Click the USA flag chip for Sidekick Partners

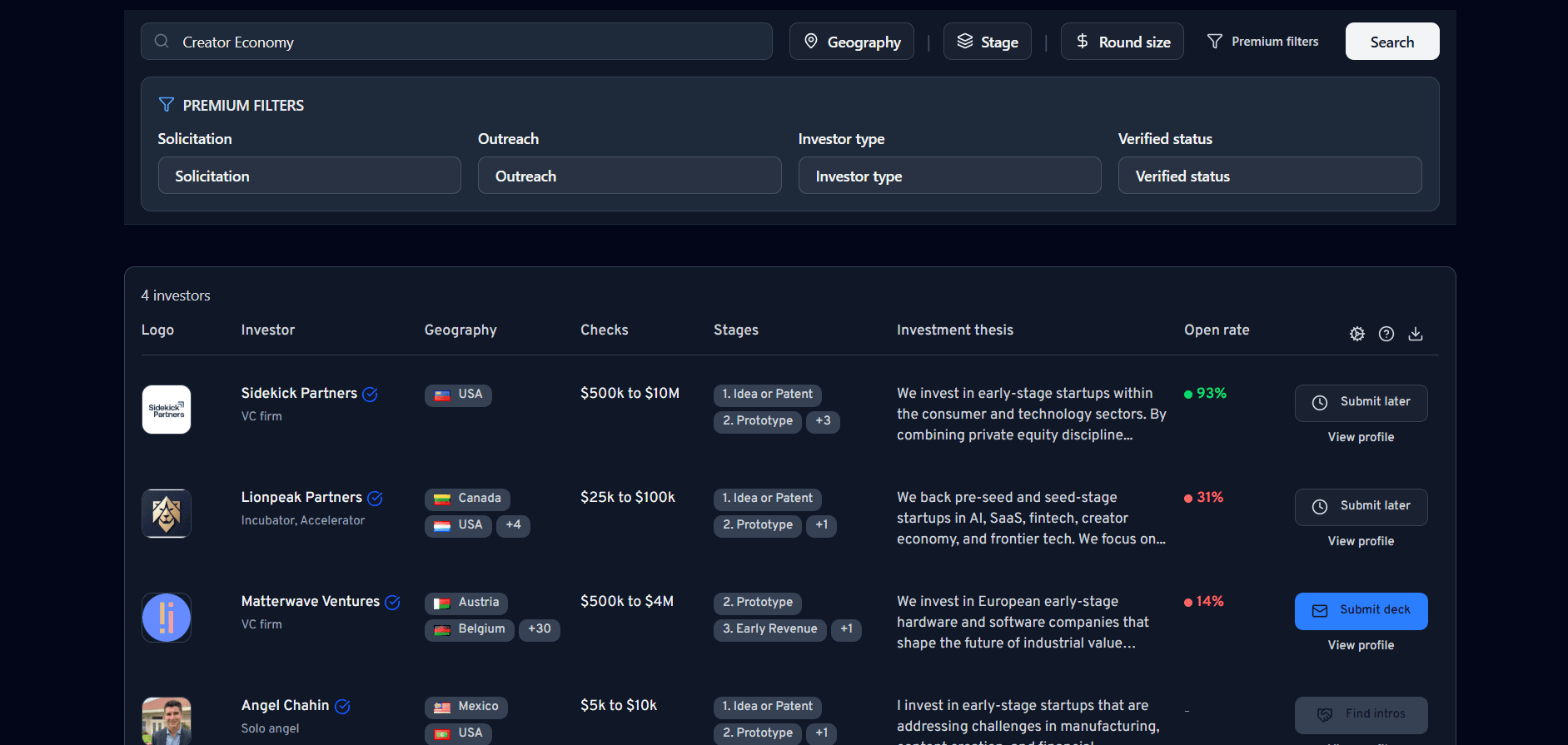tap(458, 395)
